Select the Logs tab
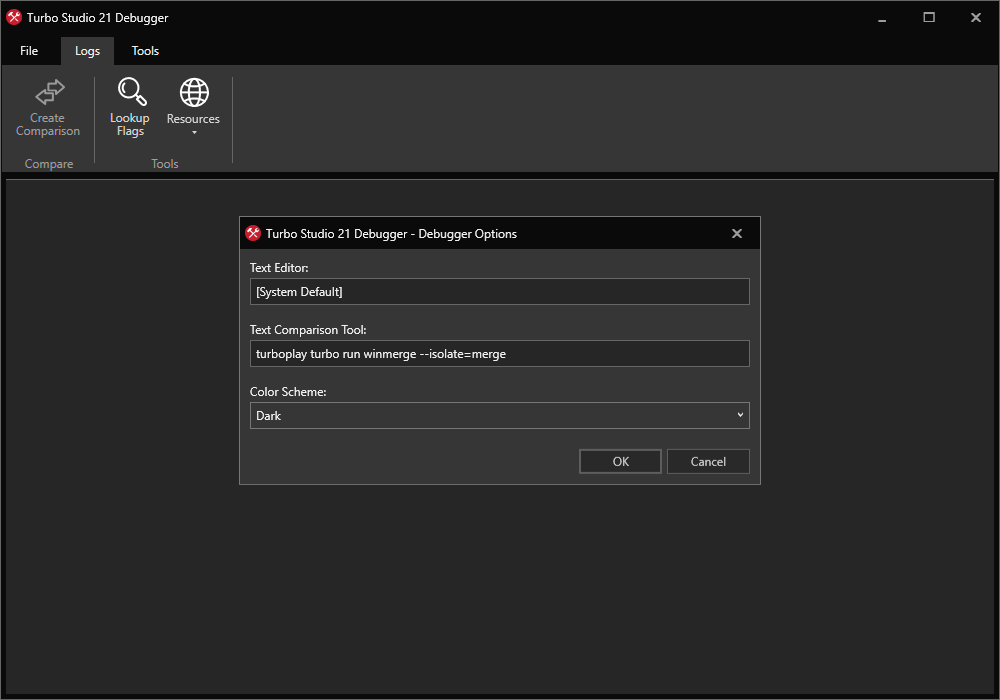1000x700 pixels. (x=87, y=51)
